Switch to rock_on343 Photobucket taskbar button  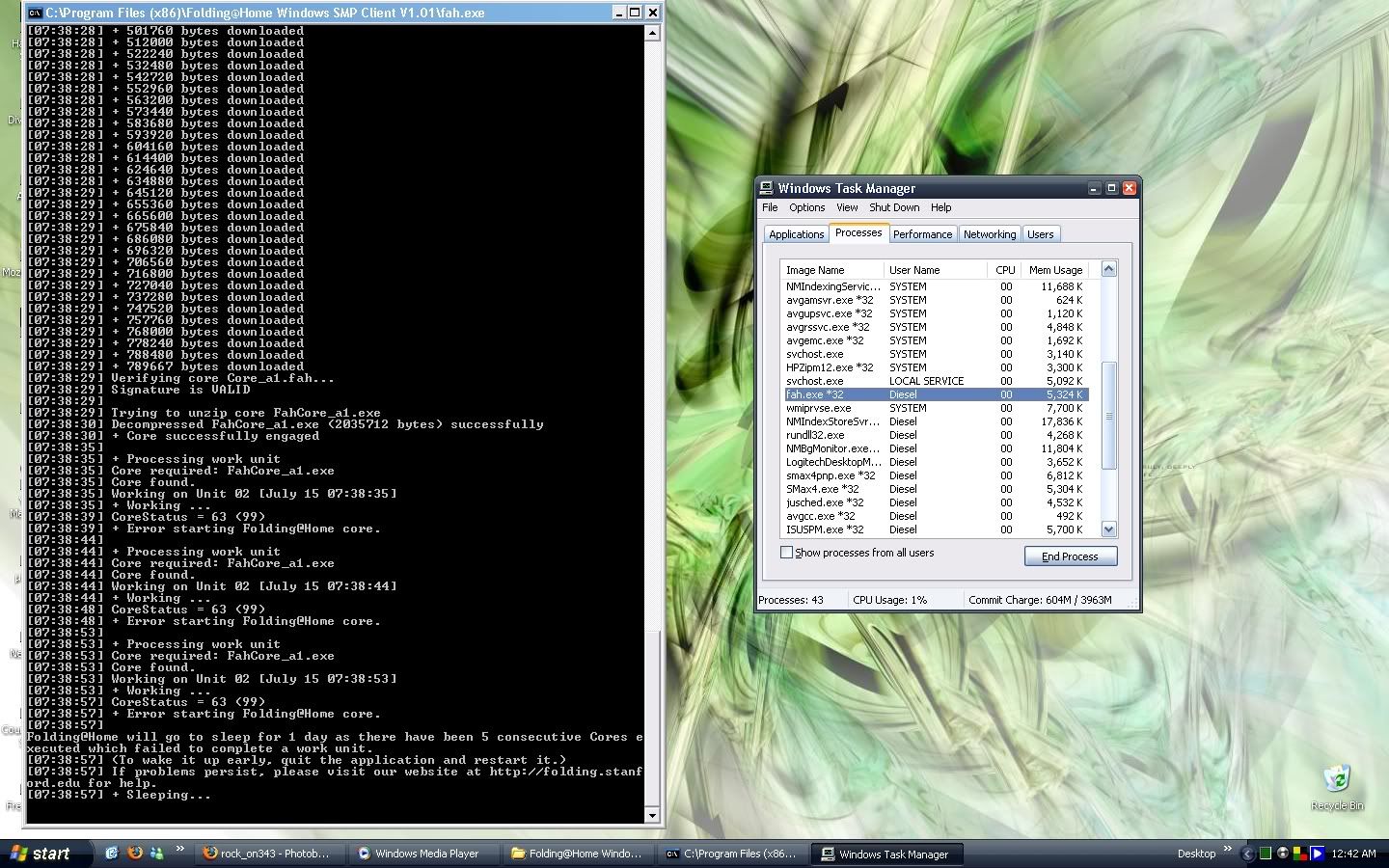click(x=267, y=854)
